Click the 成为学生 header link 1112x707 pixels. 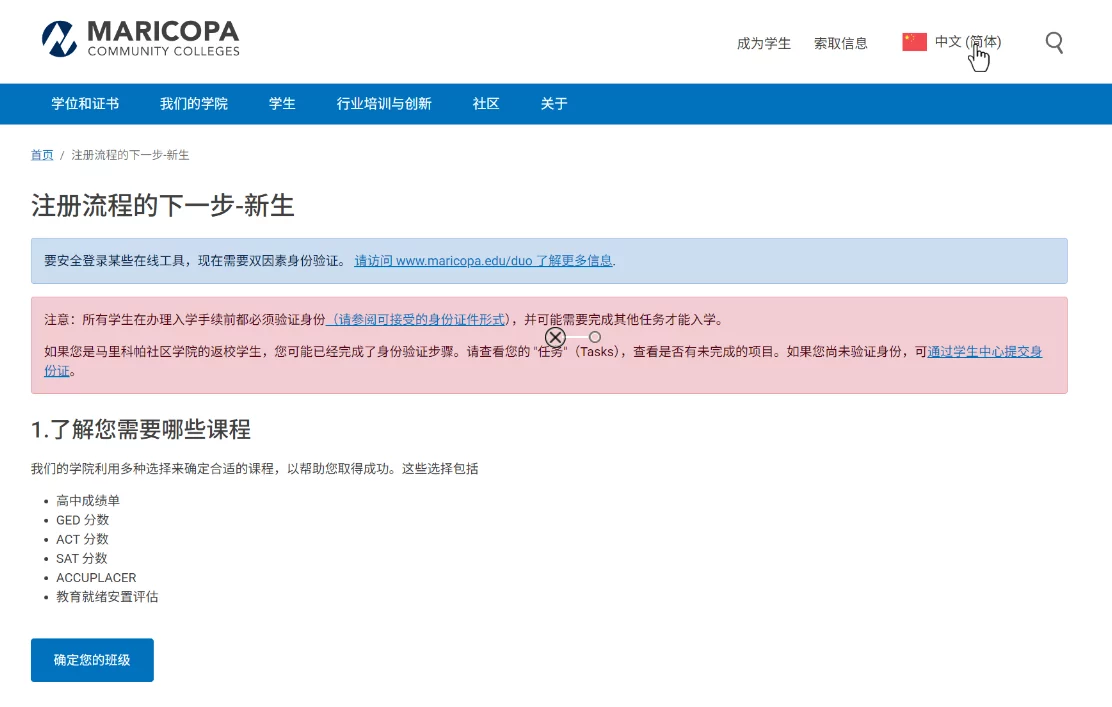764,43
